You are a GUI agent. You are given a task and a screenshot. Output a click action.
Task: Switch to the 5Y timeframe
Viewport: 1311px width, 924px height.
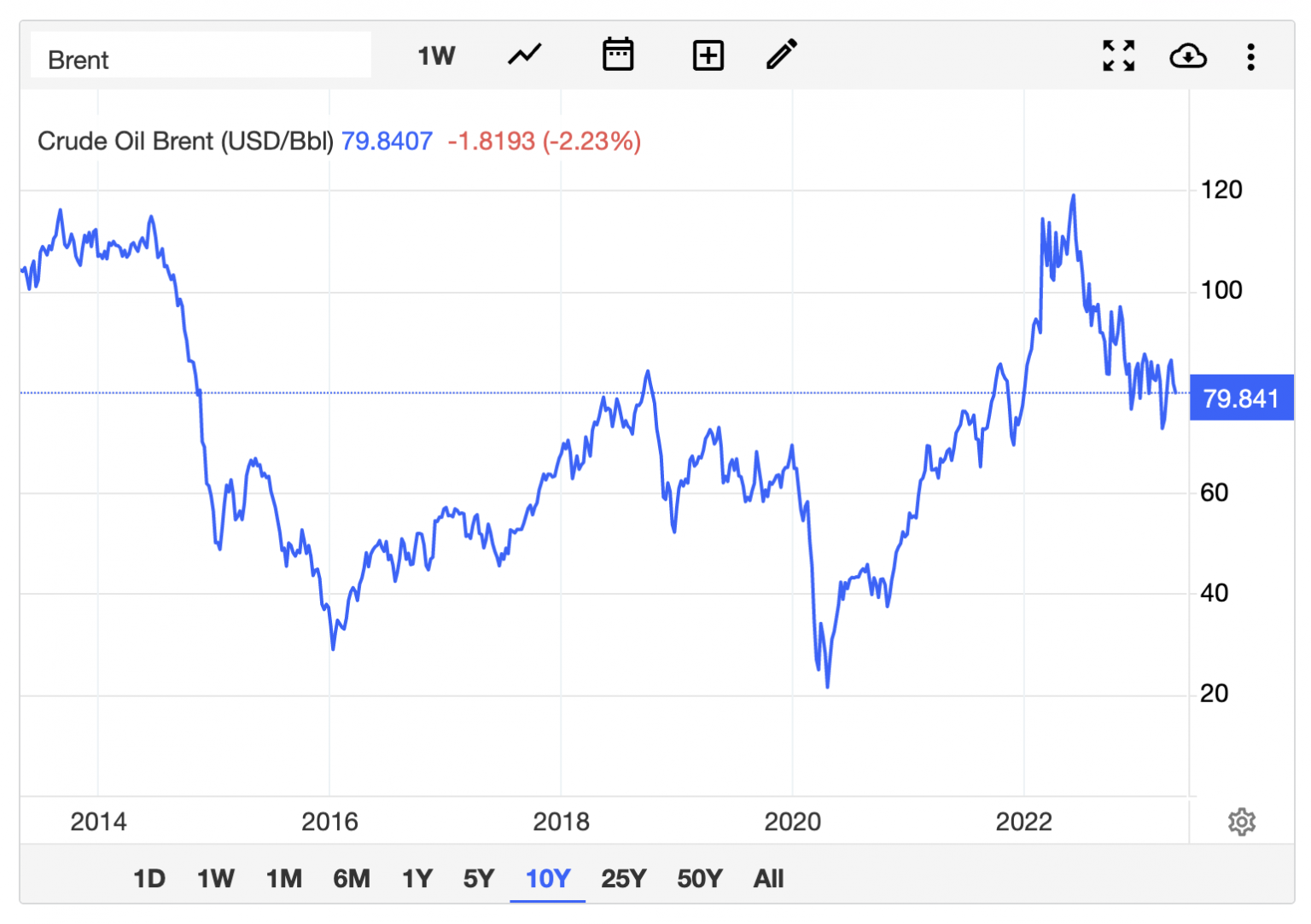point(479,878)
